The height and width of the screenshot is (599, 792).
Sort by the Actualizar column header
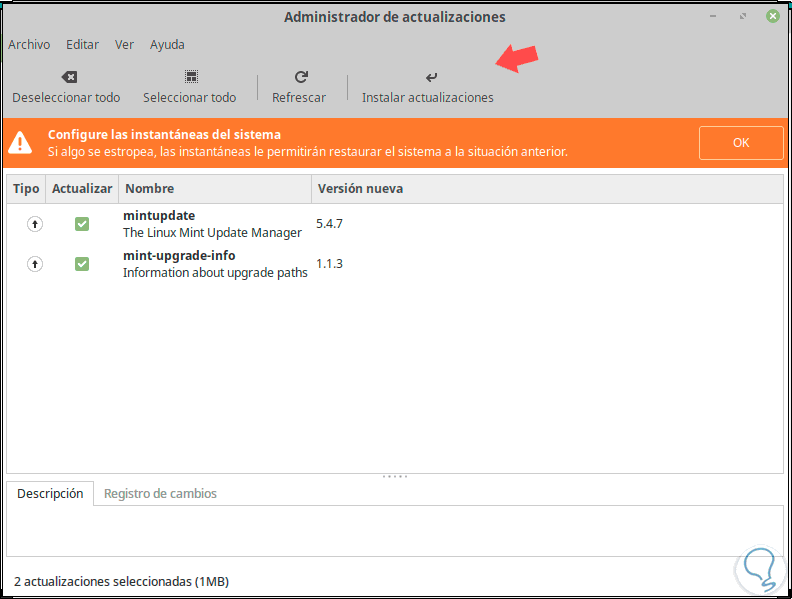point(82,189)
